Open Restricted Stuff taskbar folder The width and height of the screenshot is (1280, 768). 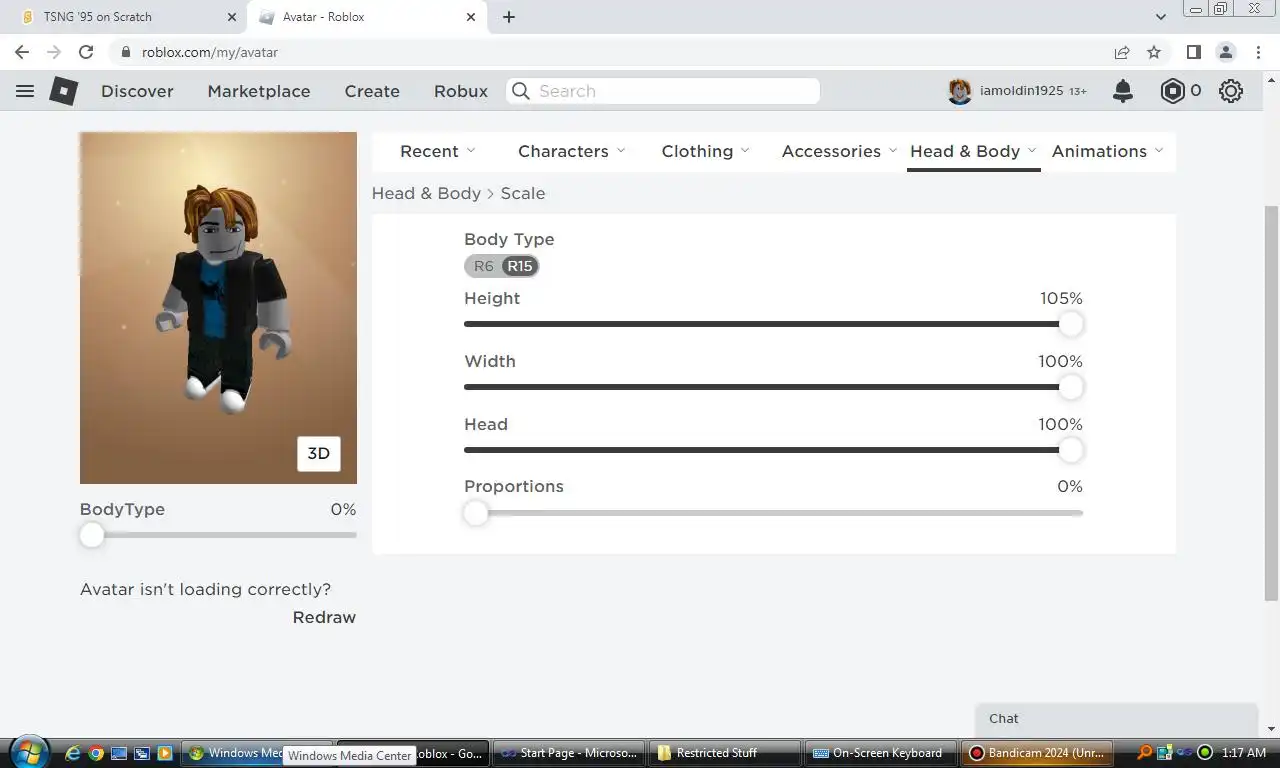(725, 753)
